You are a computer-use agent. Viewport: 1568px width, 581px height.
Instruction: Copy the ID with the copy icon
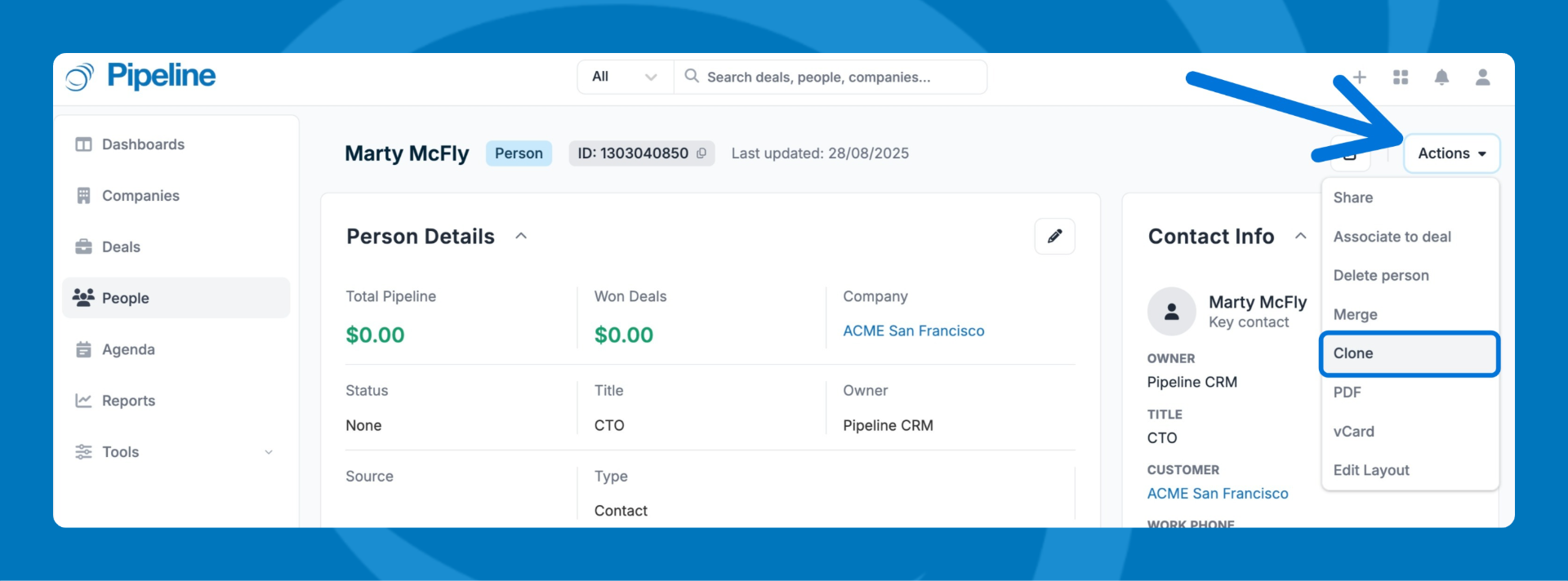pyautogui.click(x=702, y=153)
